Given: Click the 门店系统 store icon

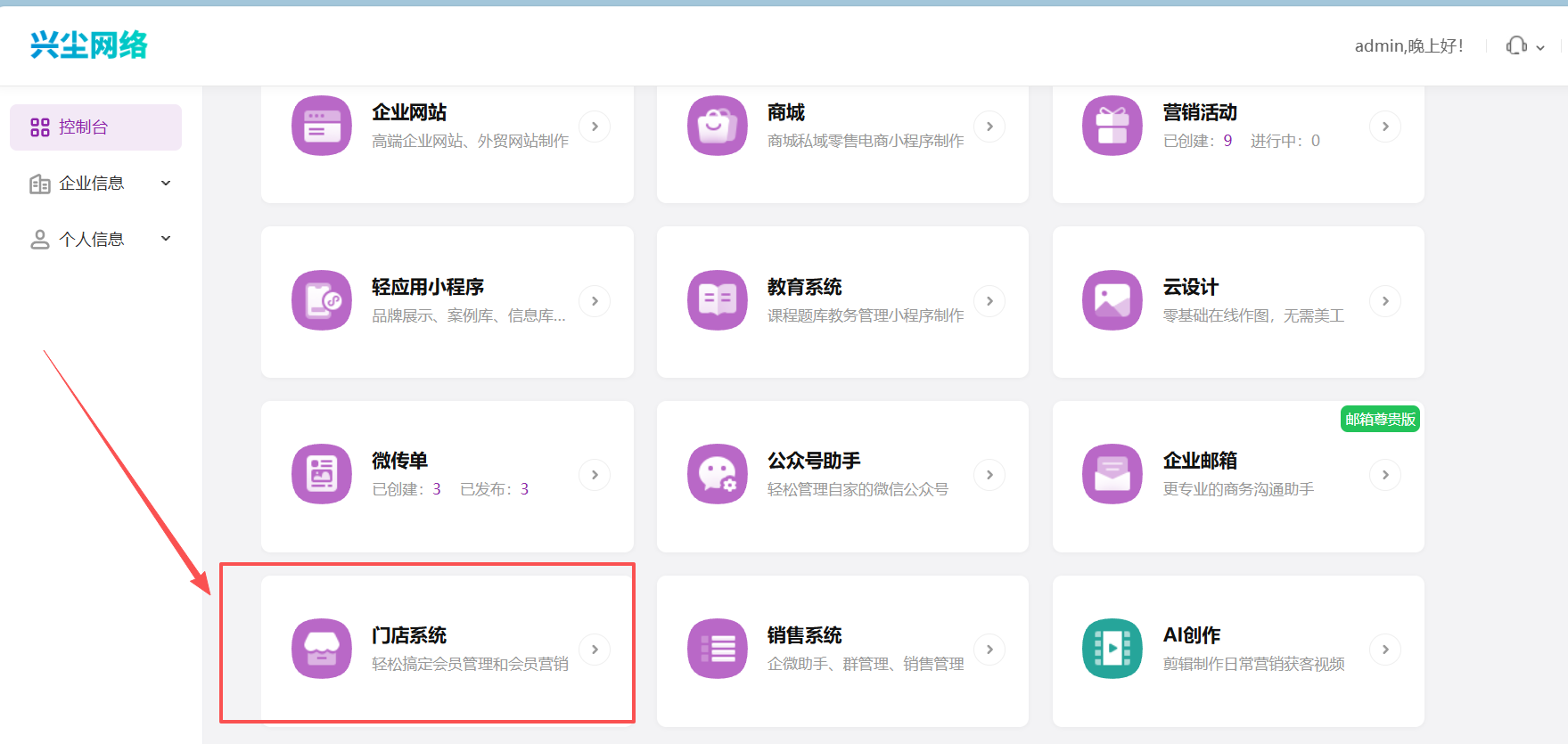Looking at the screenshot, I should point(322,649).
